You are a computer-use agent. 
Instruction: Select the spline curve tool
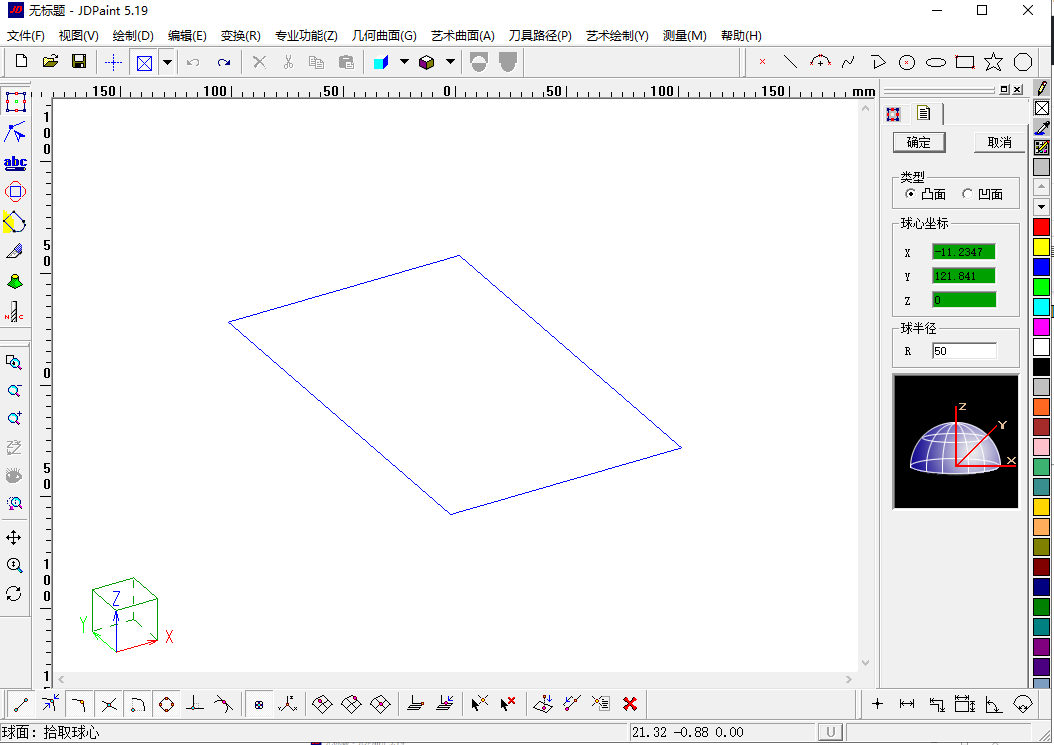click(x=849, y=63)
